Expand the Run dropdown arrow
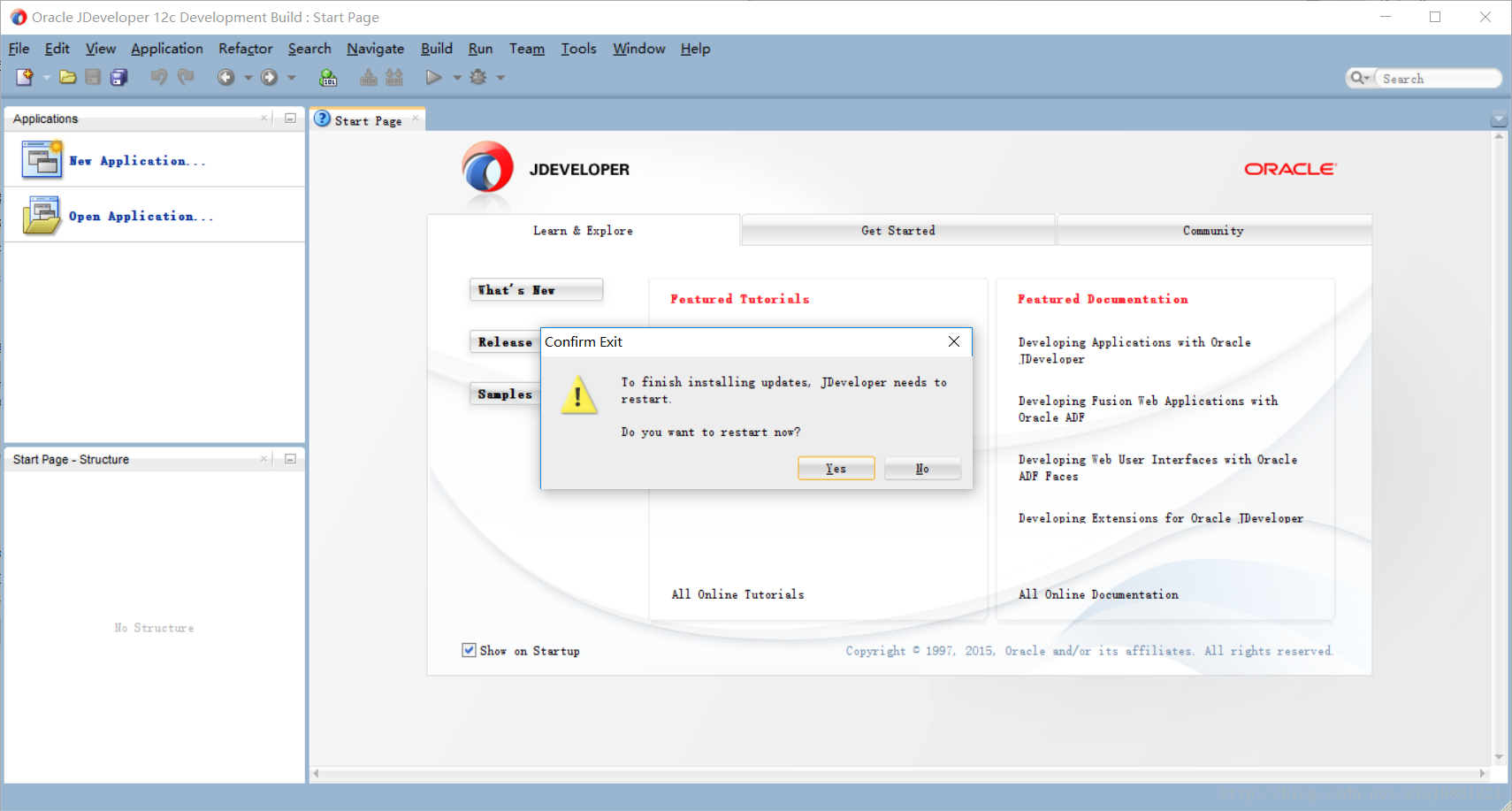This screenshot has width=1512, height=811. 457,78
